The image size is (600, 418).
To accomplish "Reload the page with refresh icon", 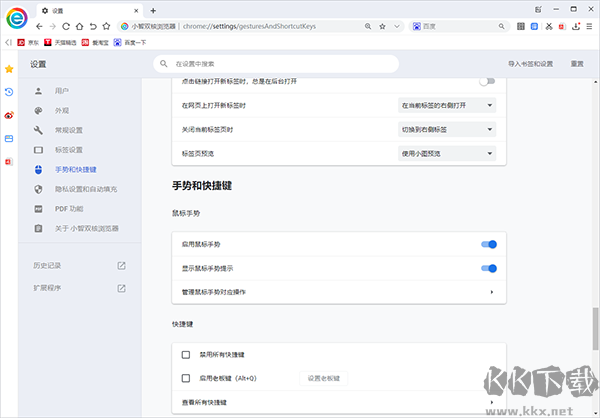I will (66, 26).
